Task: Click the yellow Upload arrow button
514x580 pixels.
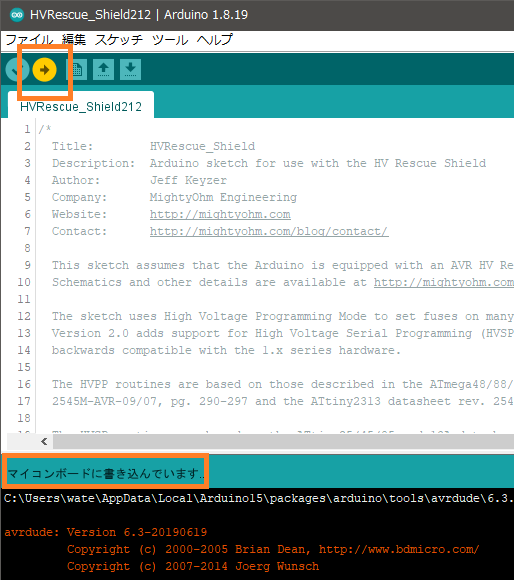Action: pyautogui.click(x=44, y=70)
